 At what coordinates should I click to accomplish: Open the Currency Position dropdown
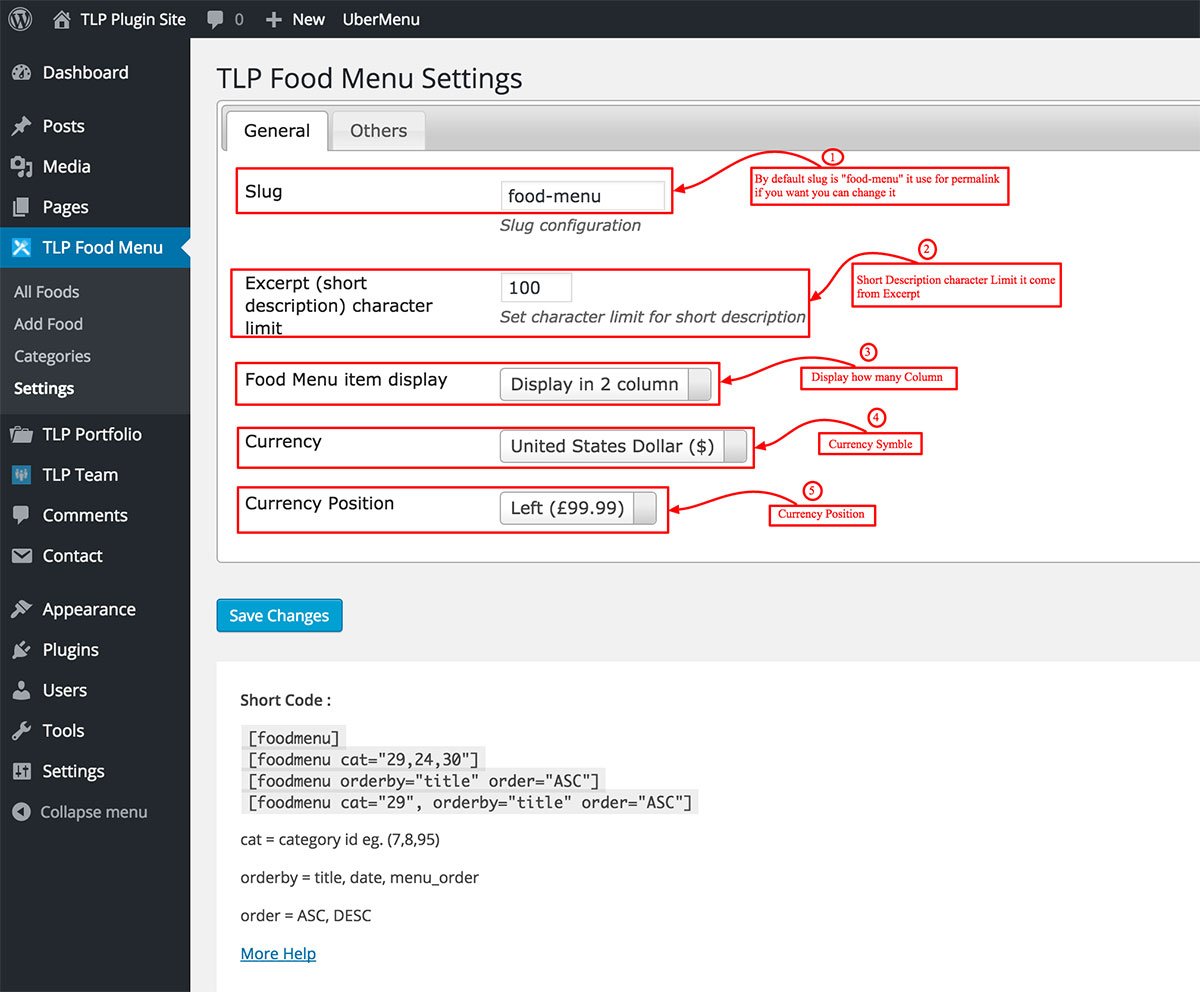(x=578, y=508)
